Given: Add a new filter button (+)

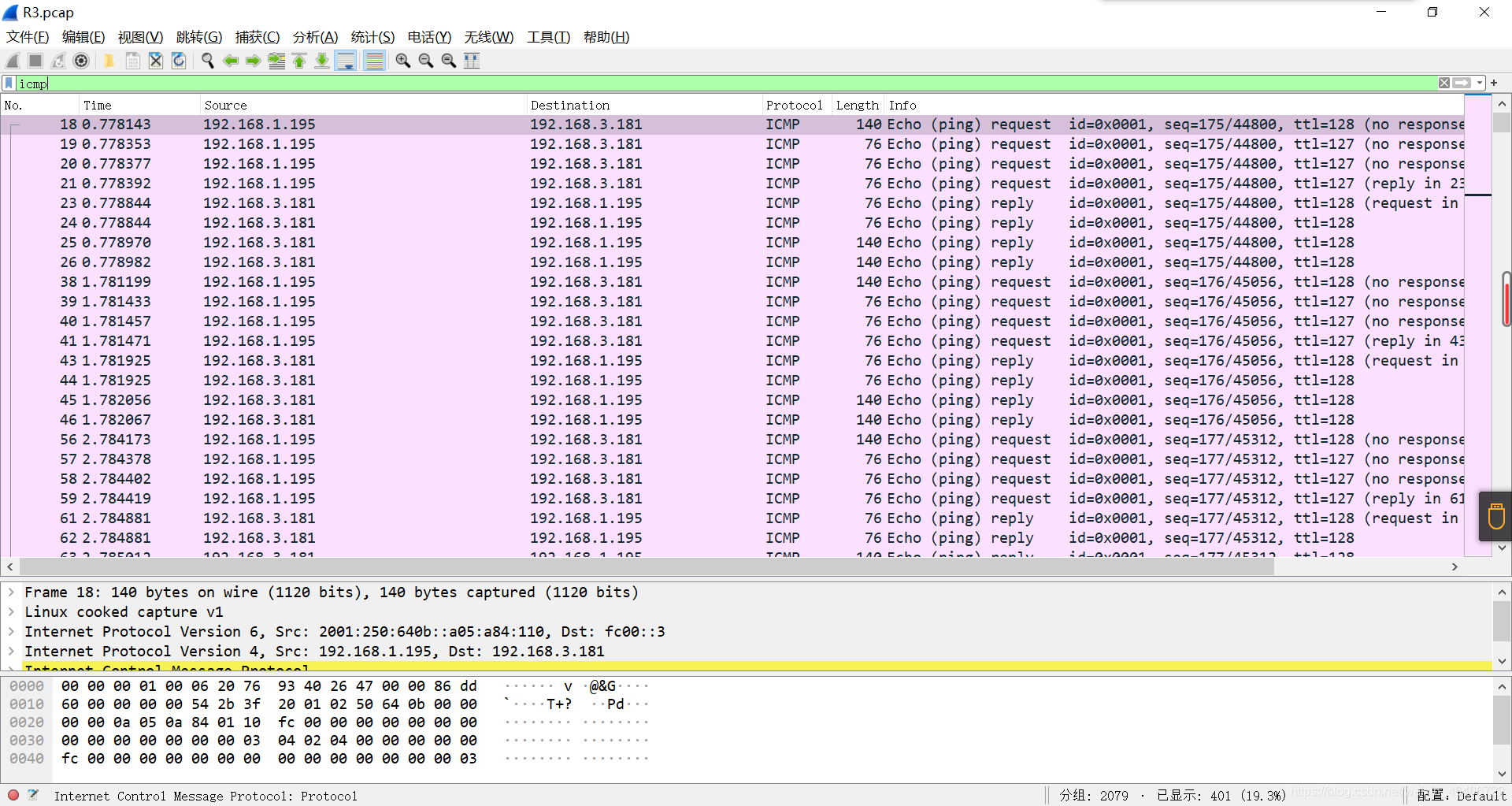Looking at the screenshot, I should [1494, 83].
